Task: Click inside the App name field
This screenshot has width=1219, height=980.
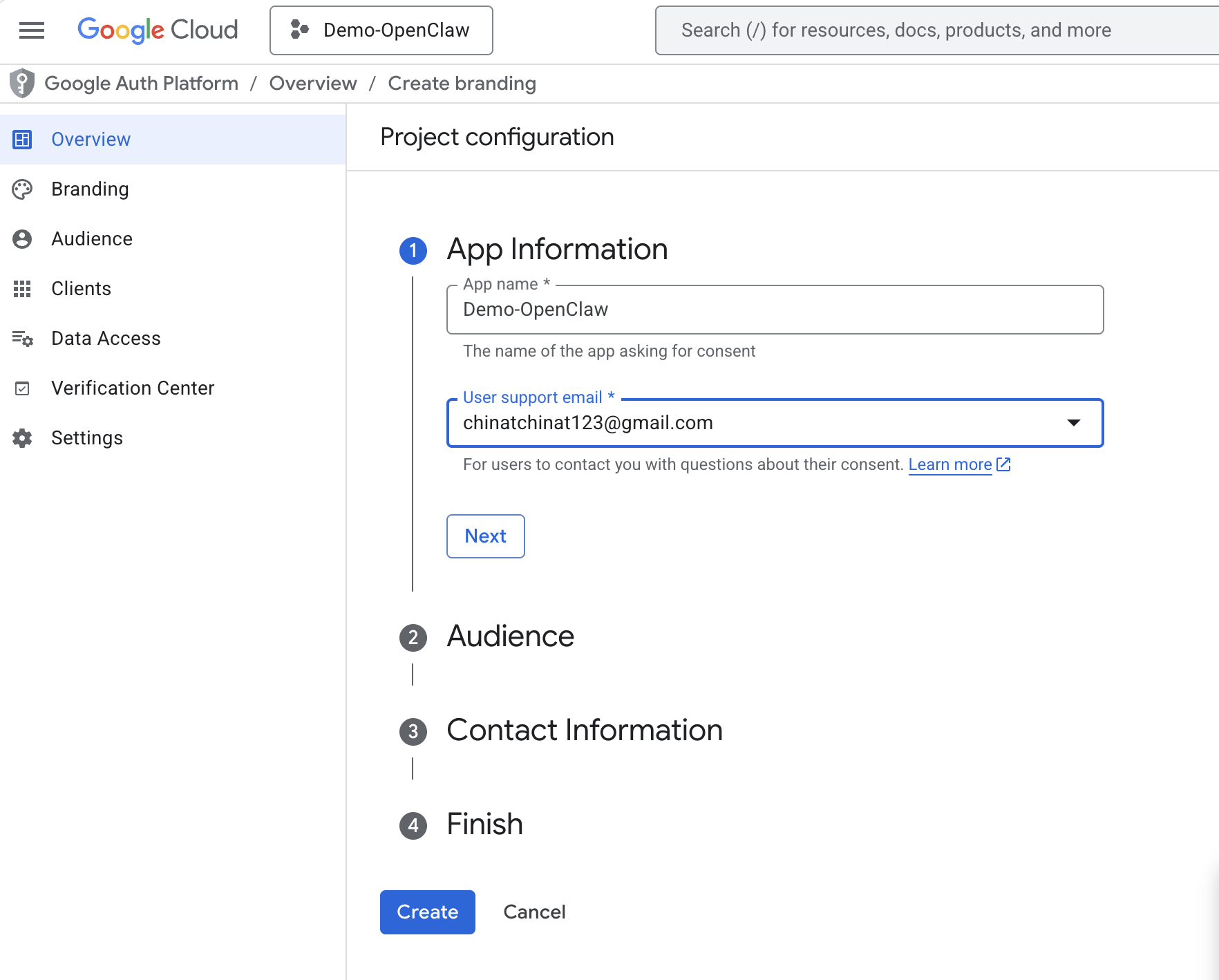Action: coord(774,310)
